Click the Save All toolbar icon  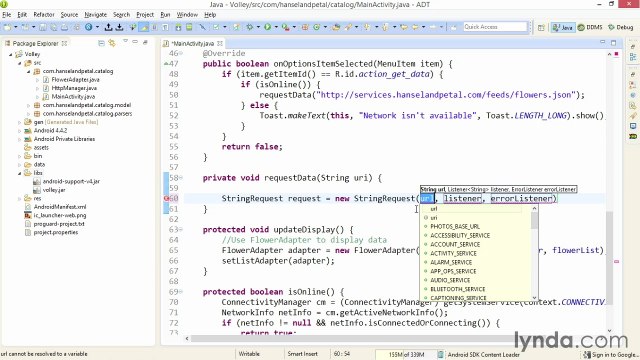53,27
